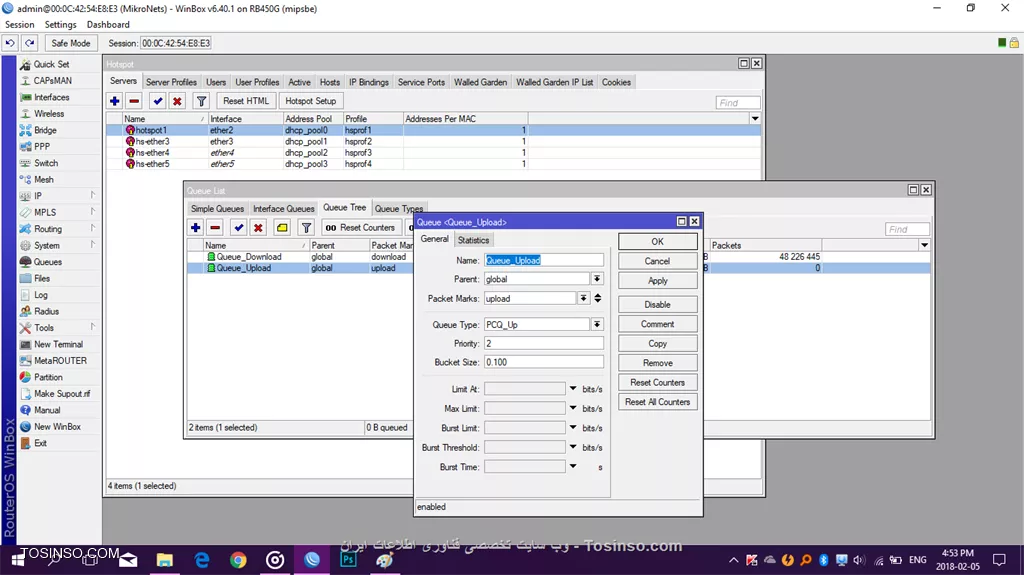Click the Reset HTML button
The width and height of the screenshot is (1024, 575).
[x=246, y=101]
